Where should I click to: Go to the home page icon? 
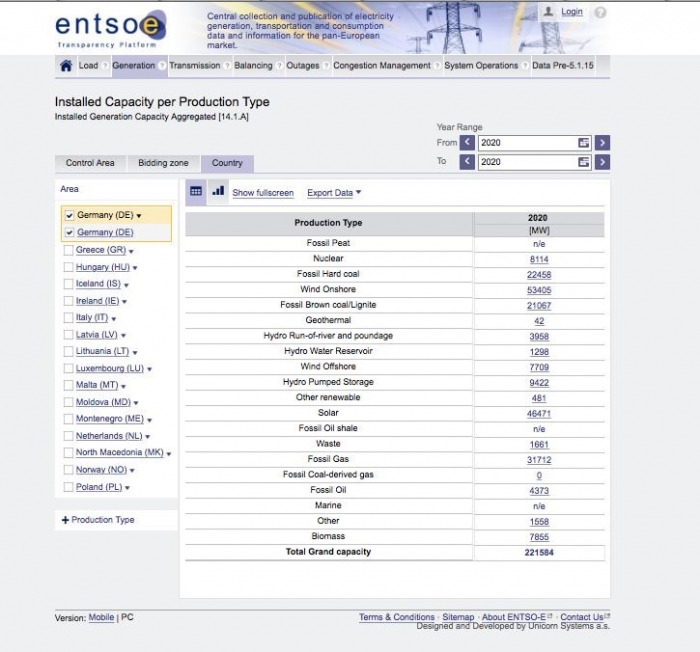point(66,66)
